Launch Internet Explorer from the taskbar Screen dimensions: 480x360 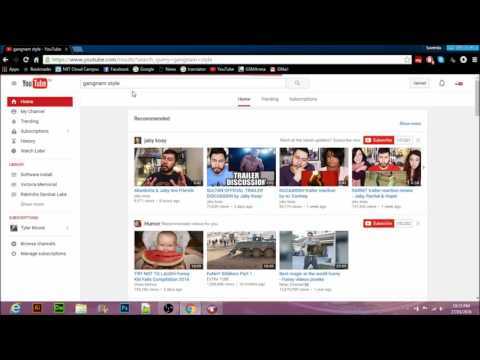[16, 309]
